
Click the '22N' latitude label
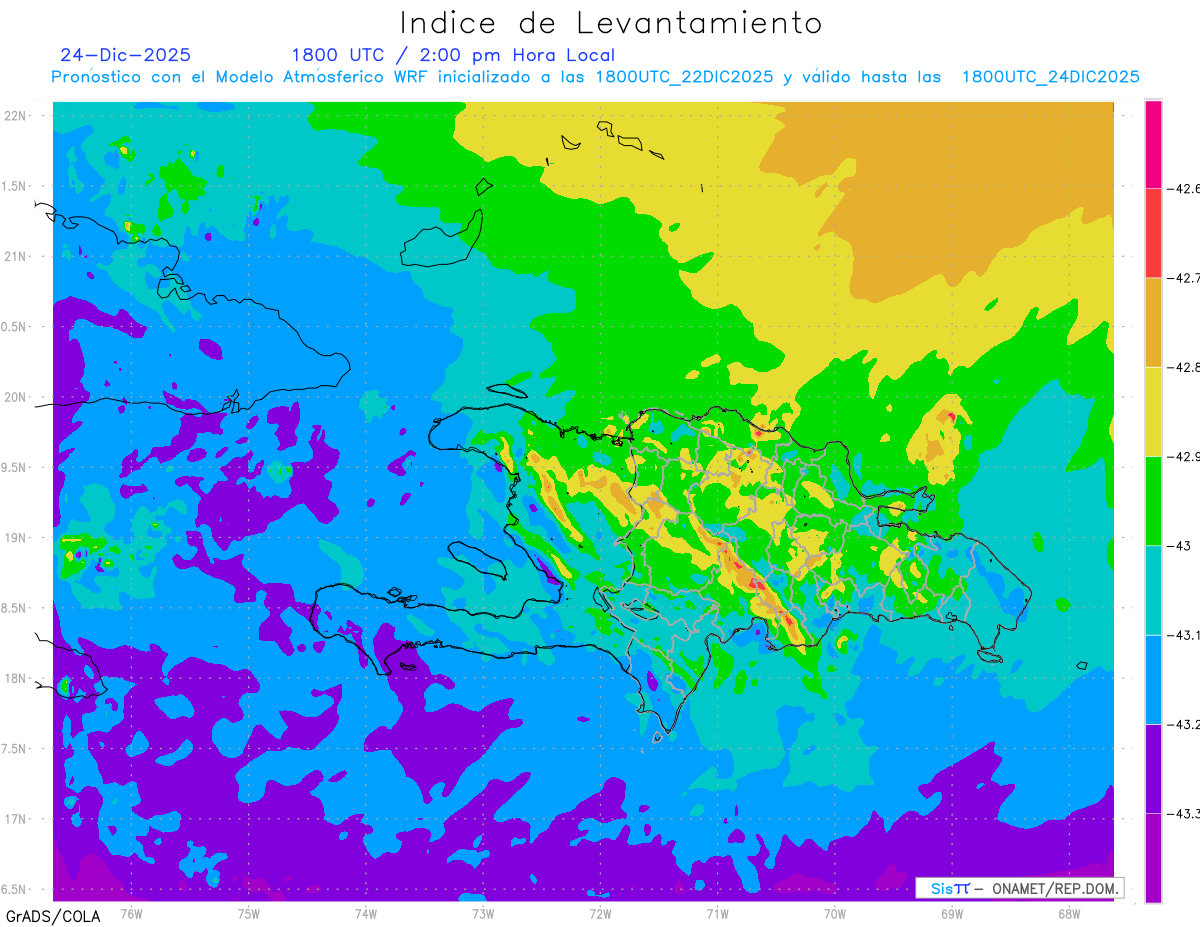(x=15, y=116)
